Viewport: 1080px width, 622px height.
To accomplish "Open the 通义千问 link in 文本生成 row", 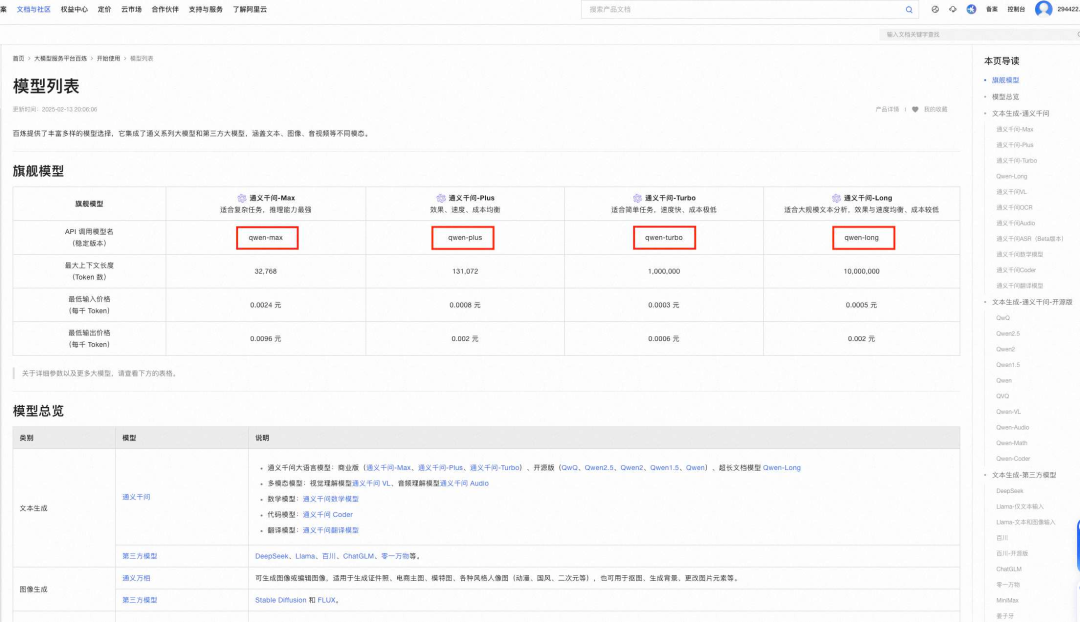I will [x=136, y=497].
